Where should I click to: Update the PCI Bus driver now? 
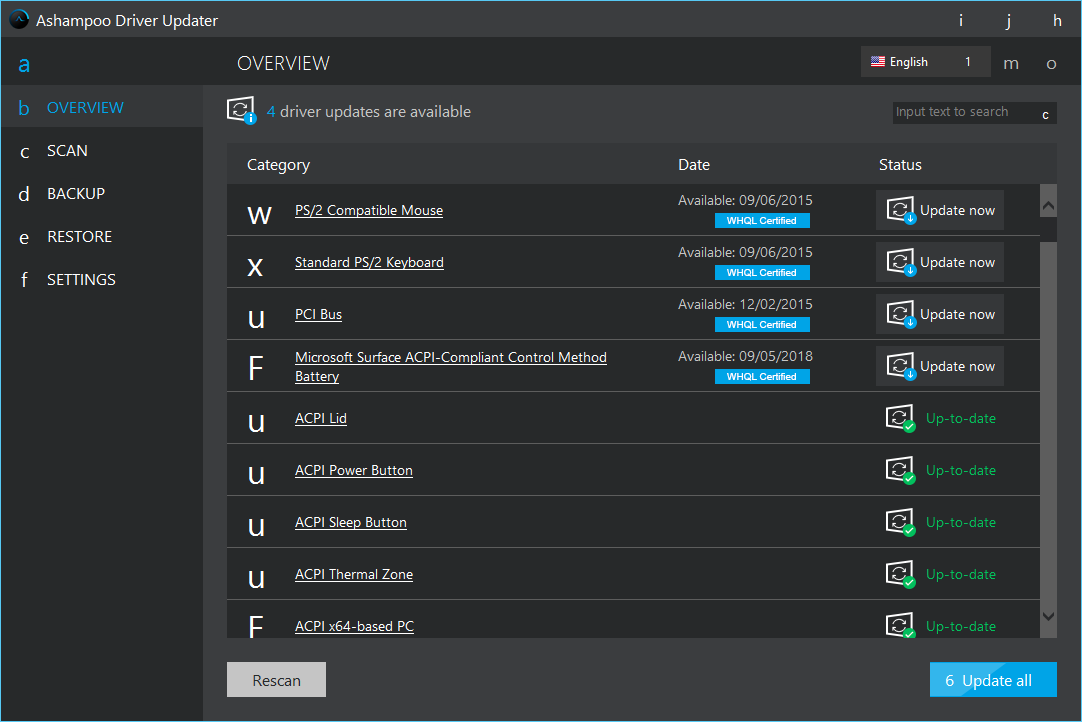[x=940, y=314]
